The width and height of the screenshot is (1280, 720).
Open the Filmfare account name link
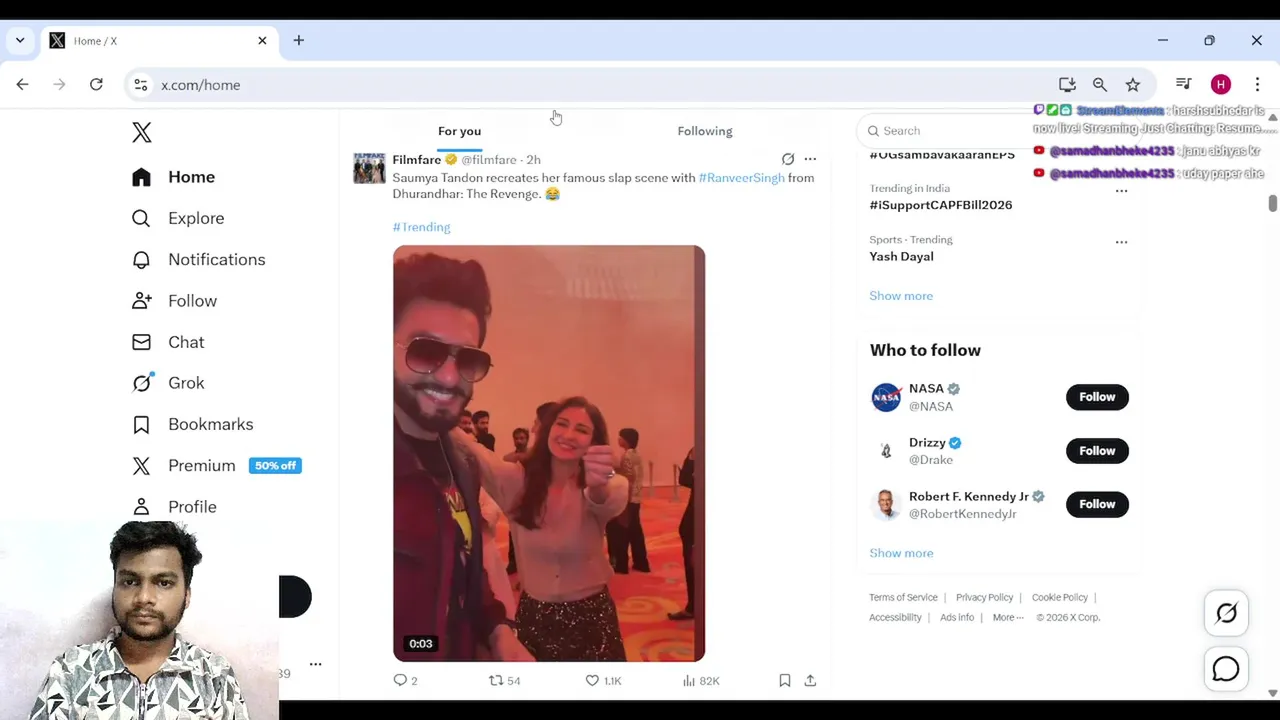coord(416,160)
